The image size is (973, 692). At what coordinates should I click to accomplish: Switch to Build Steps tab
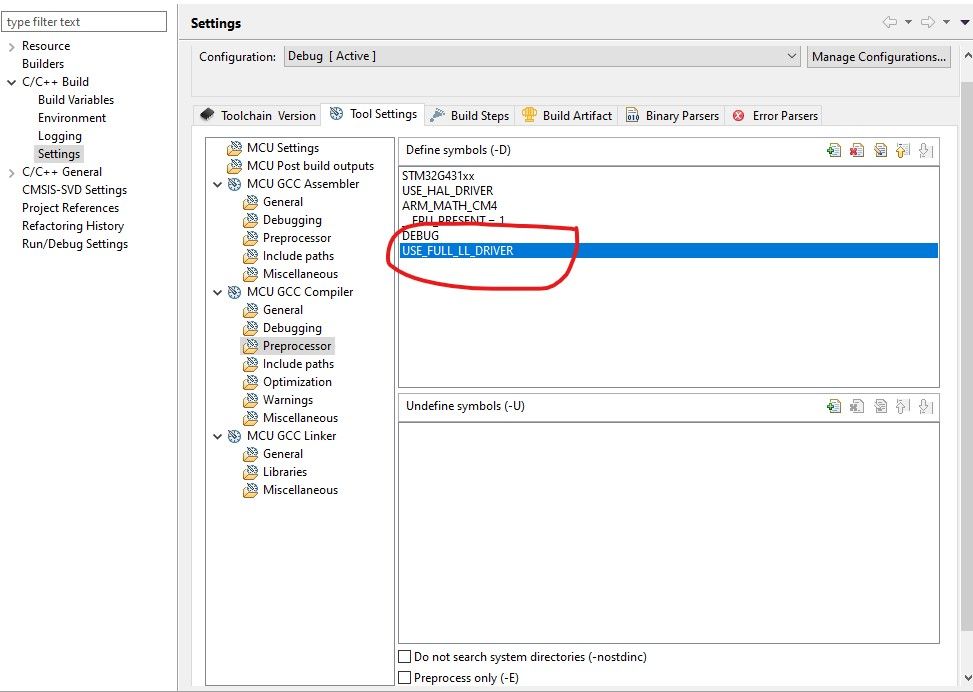coord(470,115)
